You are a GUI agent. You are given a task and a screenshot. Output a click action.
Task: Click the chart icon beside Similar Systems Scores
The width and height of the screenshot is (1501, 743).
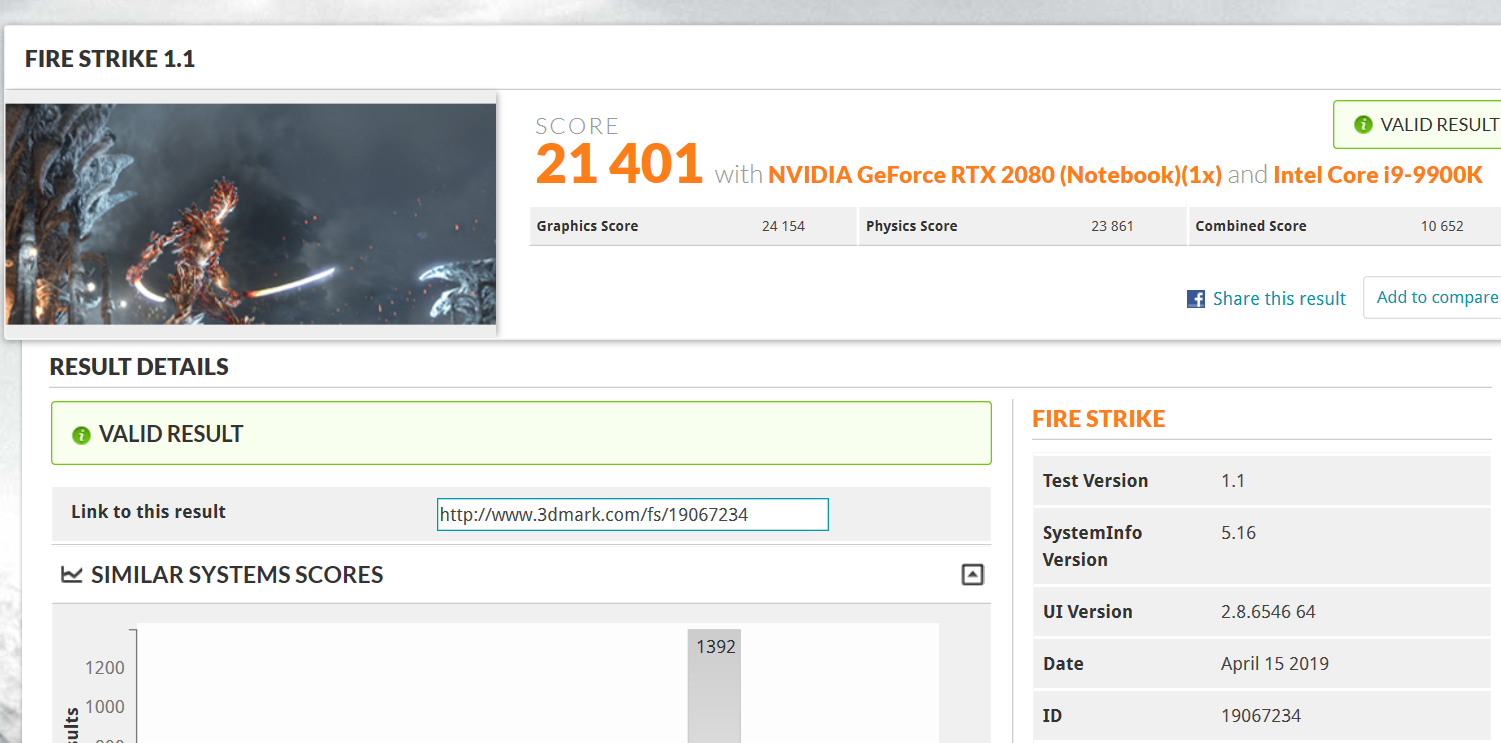point(71,575)
